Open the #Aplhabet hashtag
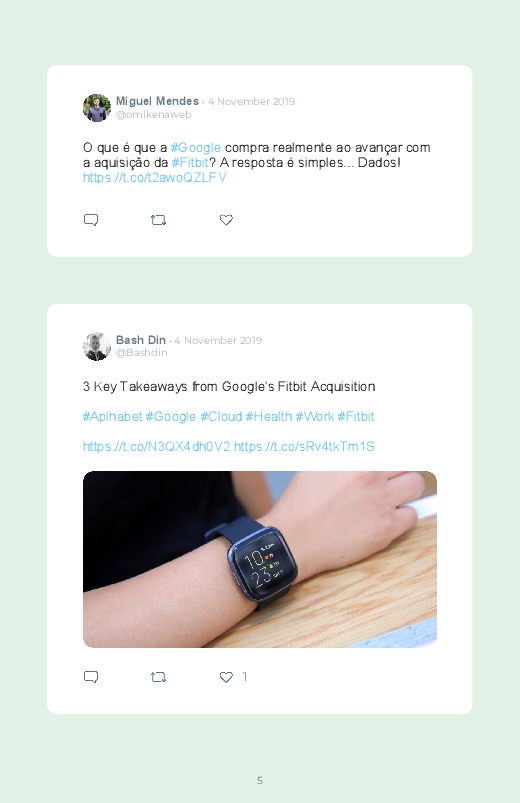 tap(112, 416)
